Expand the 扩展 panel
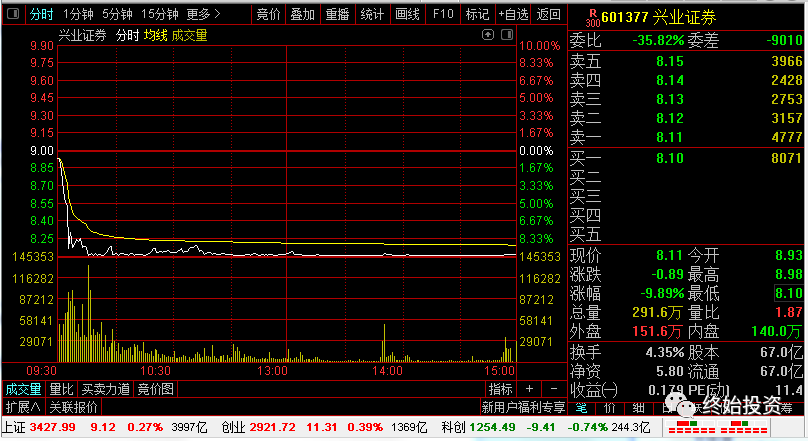This screenshot has height=441, width=808. tap(23, 408)
